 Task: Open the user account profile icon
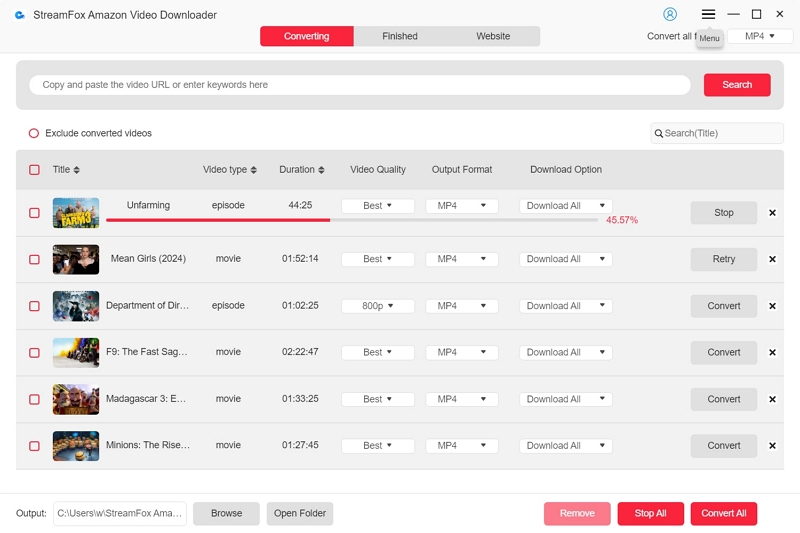[670, 14]
